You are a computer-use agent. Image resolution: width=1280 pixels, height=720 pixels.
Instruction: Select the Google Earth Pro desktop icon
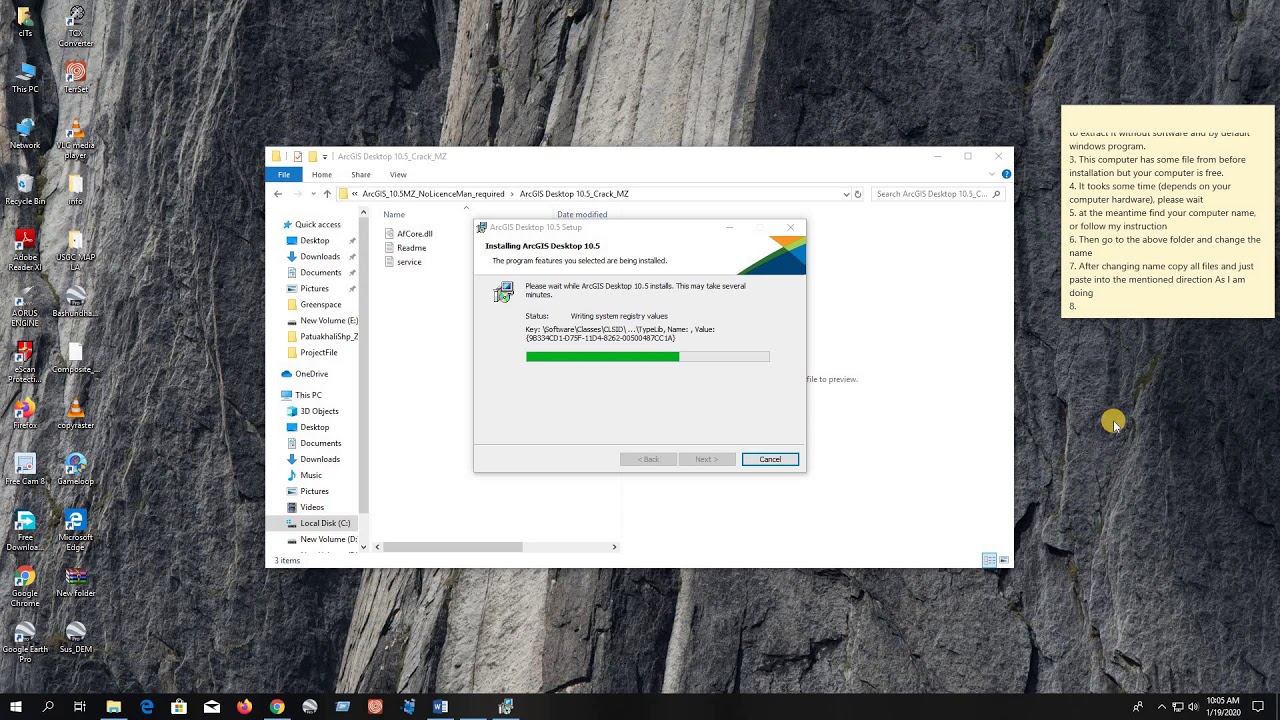tap(25, 643)
